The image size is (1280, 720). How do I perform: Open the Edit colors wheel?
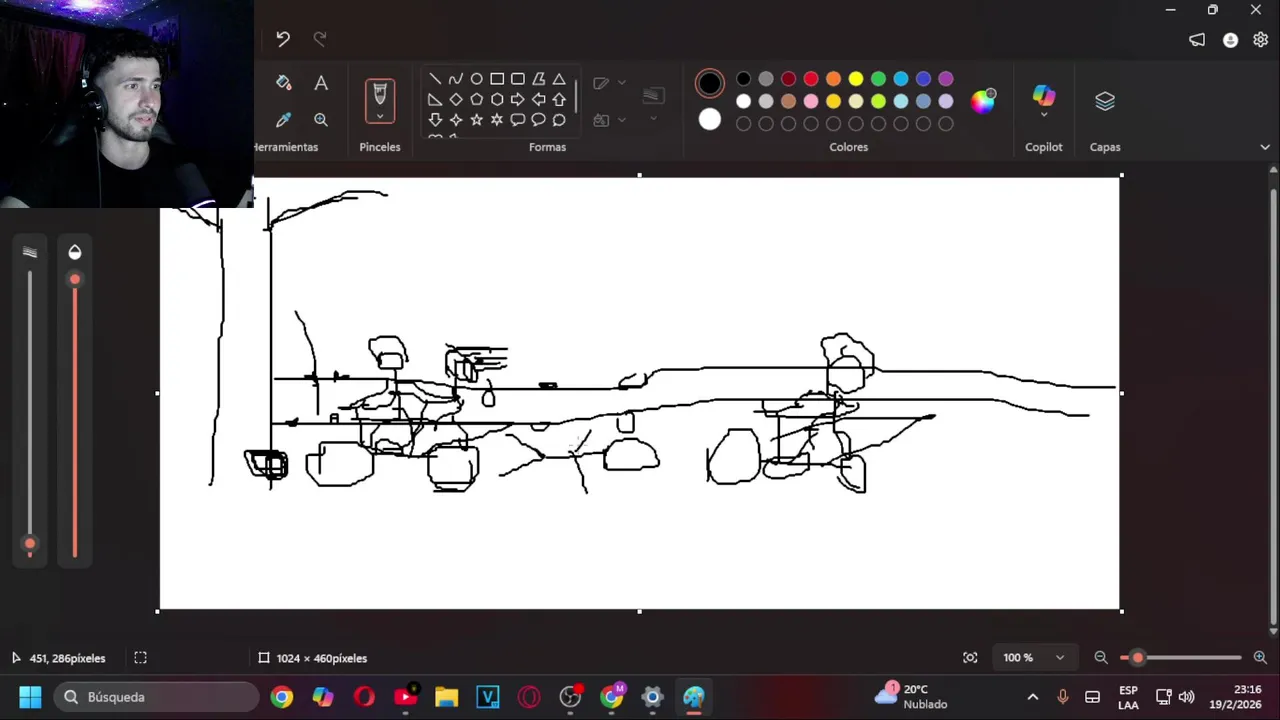click(984, 100)
